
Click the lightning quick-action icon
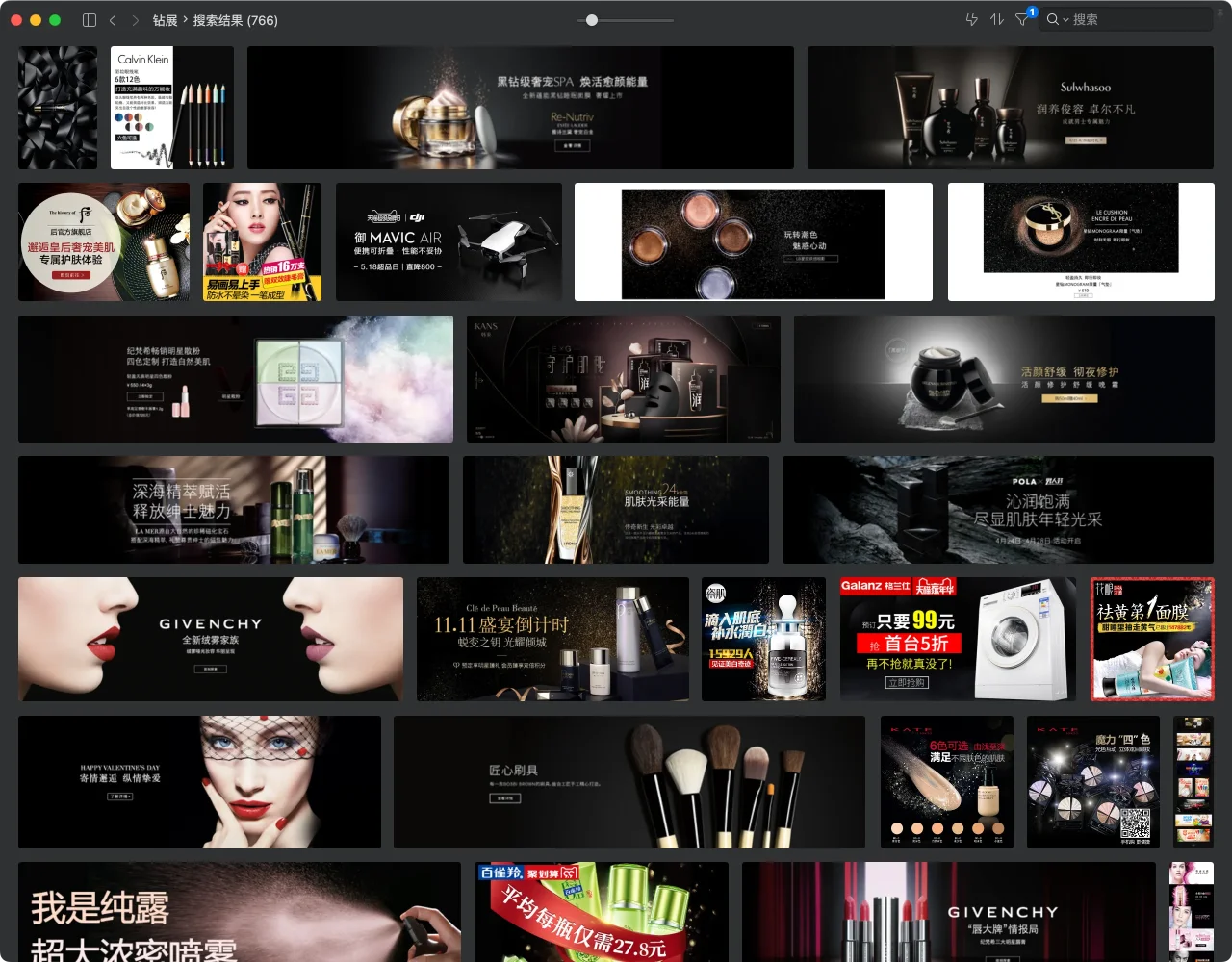click(x=971, y=19)
